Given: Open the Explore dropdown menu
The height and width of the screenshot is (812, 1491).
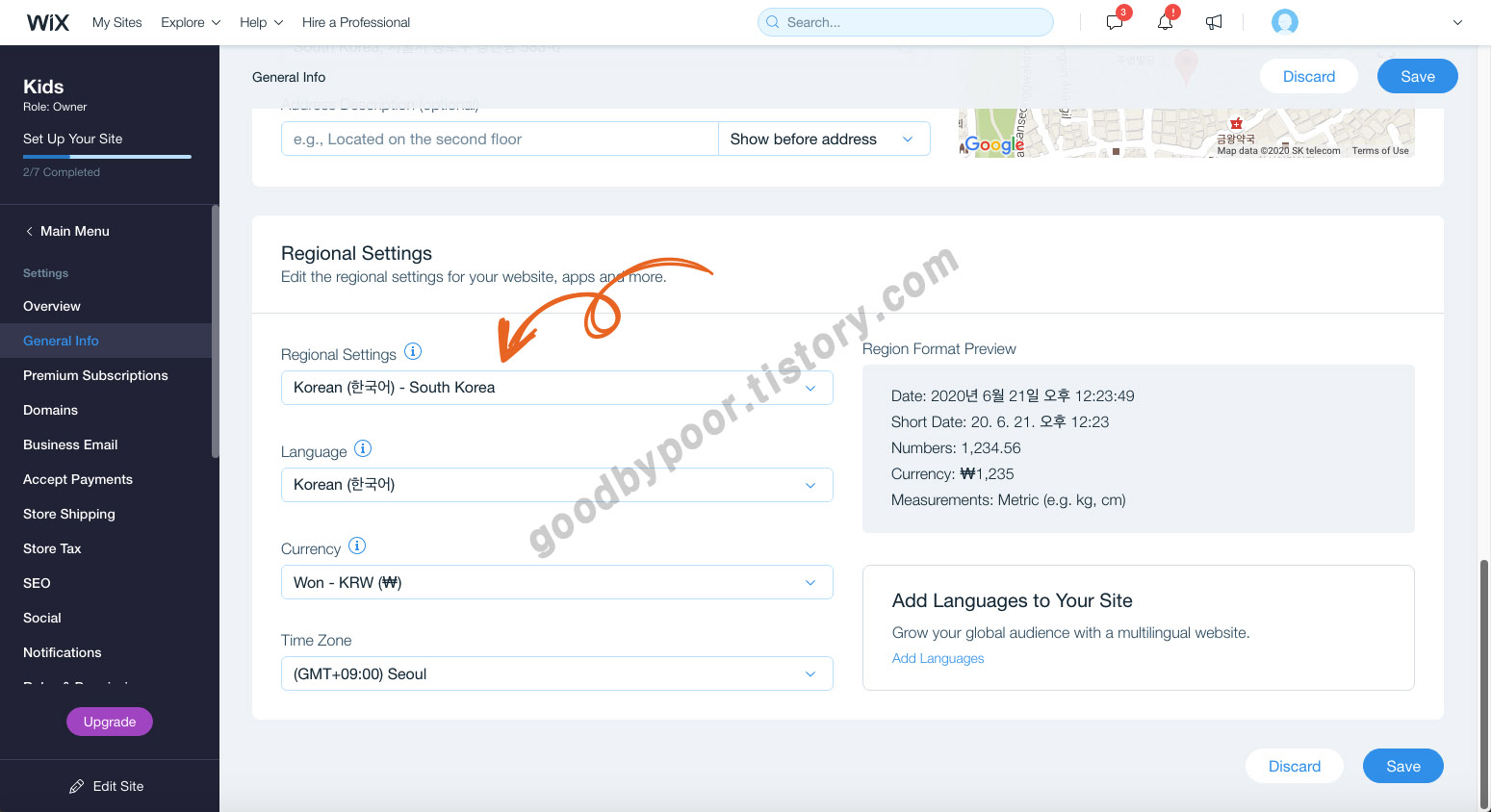Looking at the screenshot, I should 191,22.
